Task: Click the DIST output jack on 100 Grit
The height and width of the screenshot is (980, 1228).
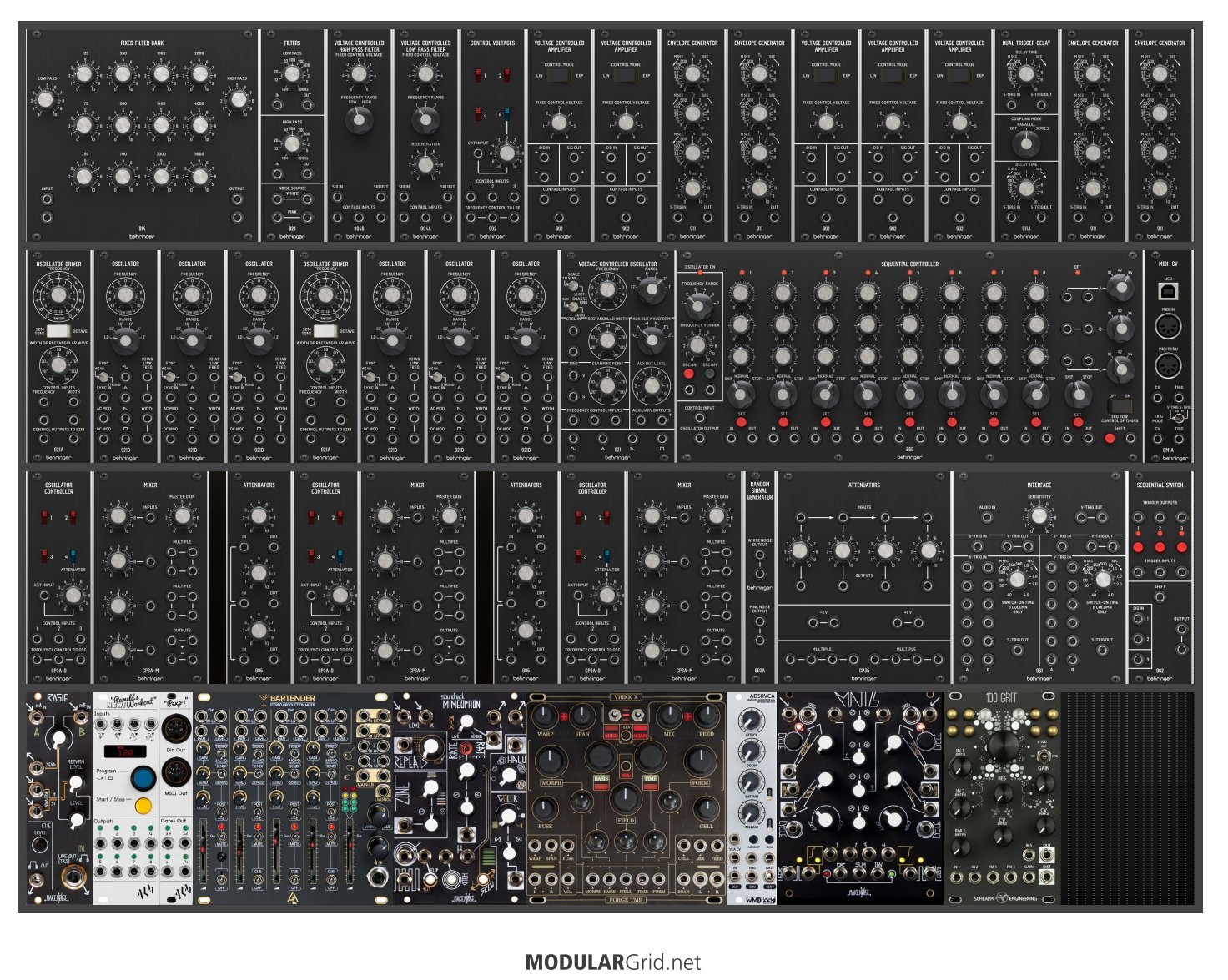Action: click(x=1046, y=878)
